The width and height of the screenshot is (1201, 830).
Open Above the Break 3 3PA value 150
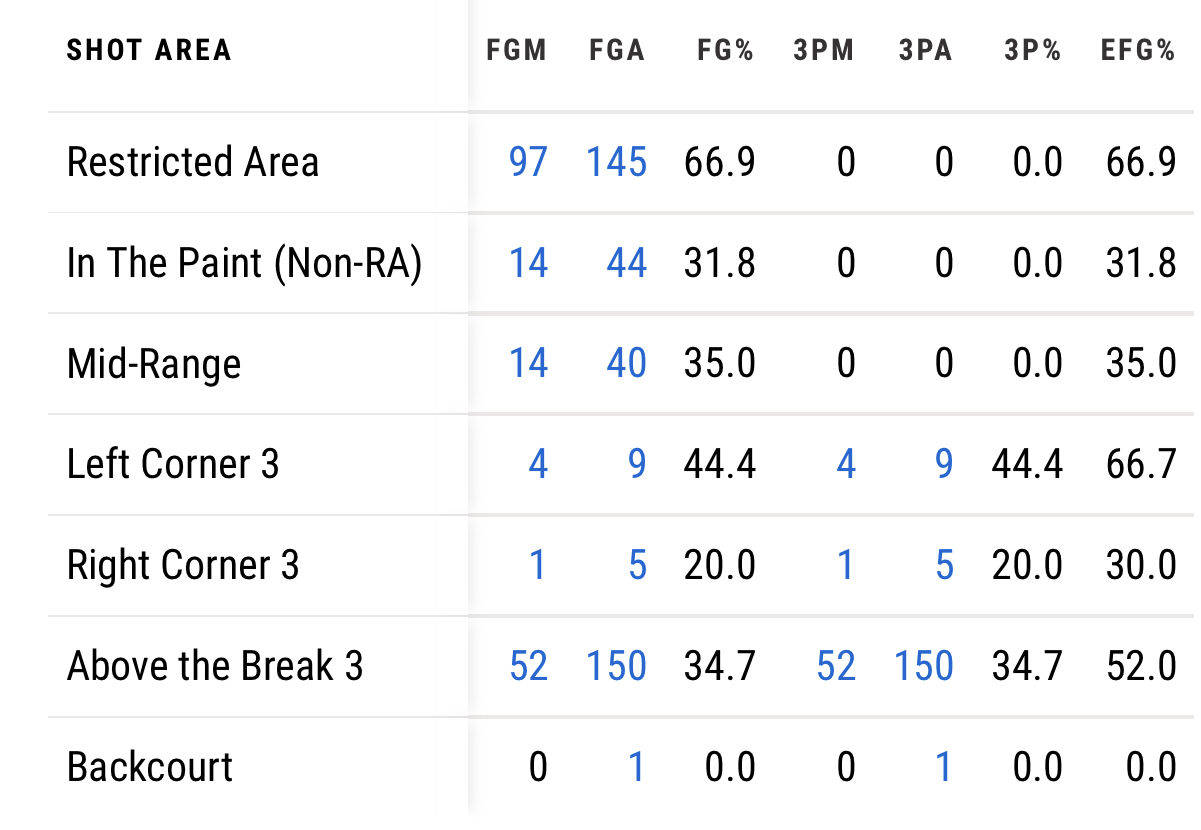coord(924,666)
